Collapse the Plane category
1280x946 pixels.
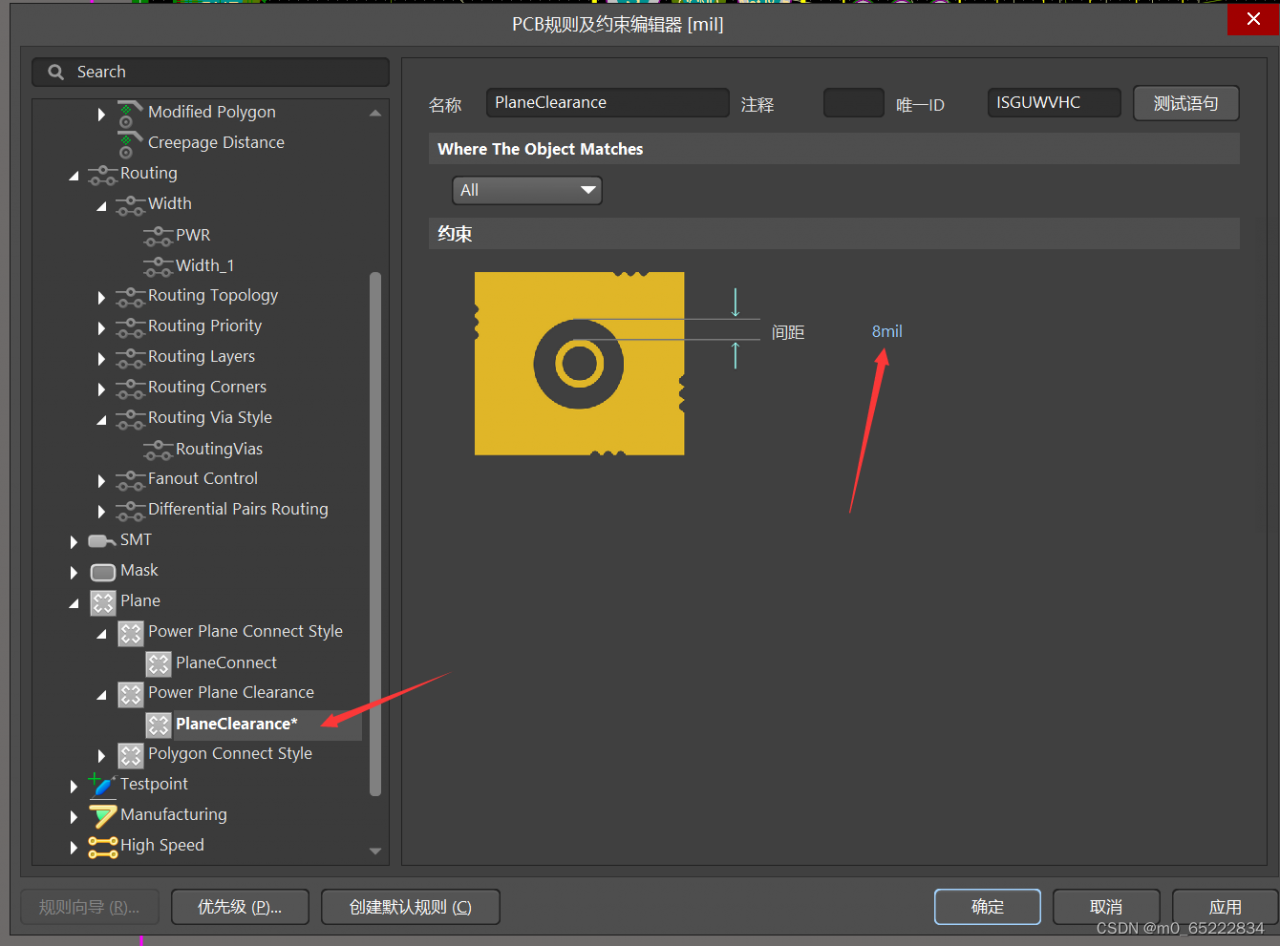[x=74, y=603]
